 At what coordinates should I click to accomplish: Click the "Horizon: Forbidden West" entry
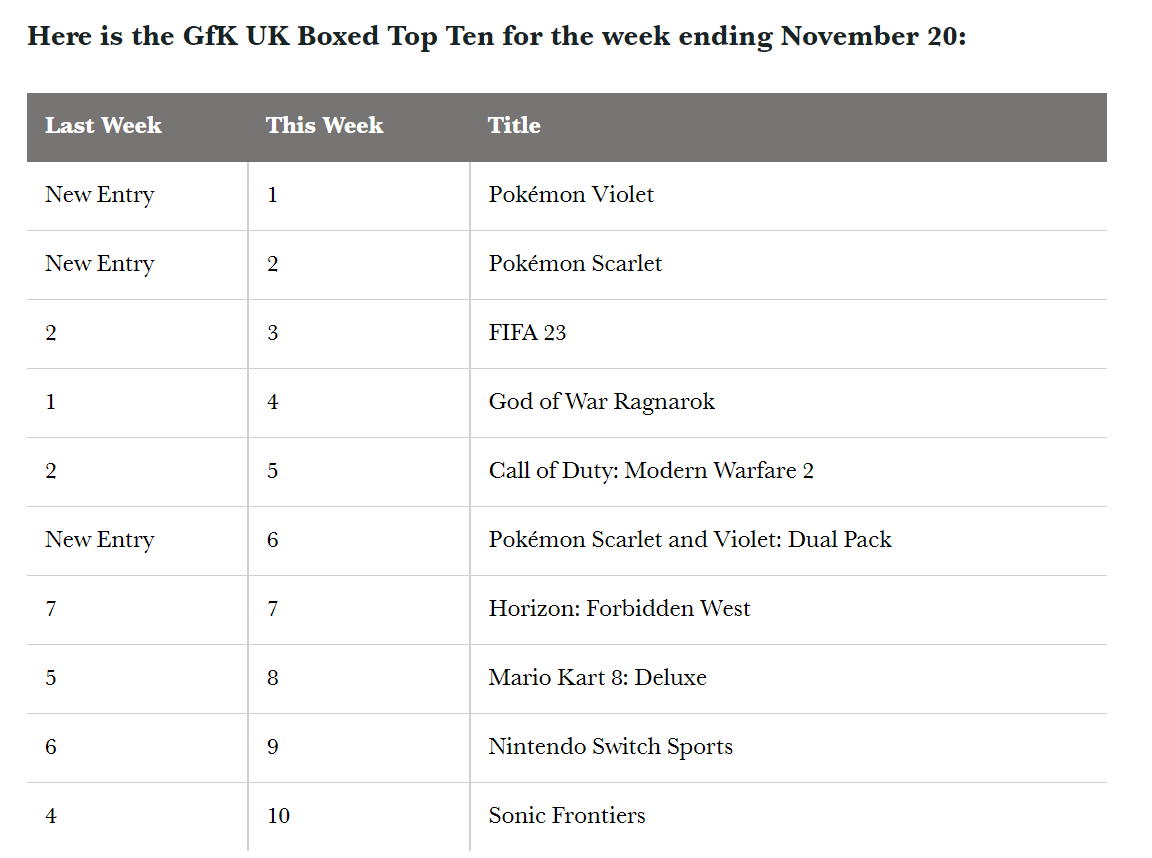[x=619, y=609]
